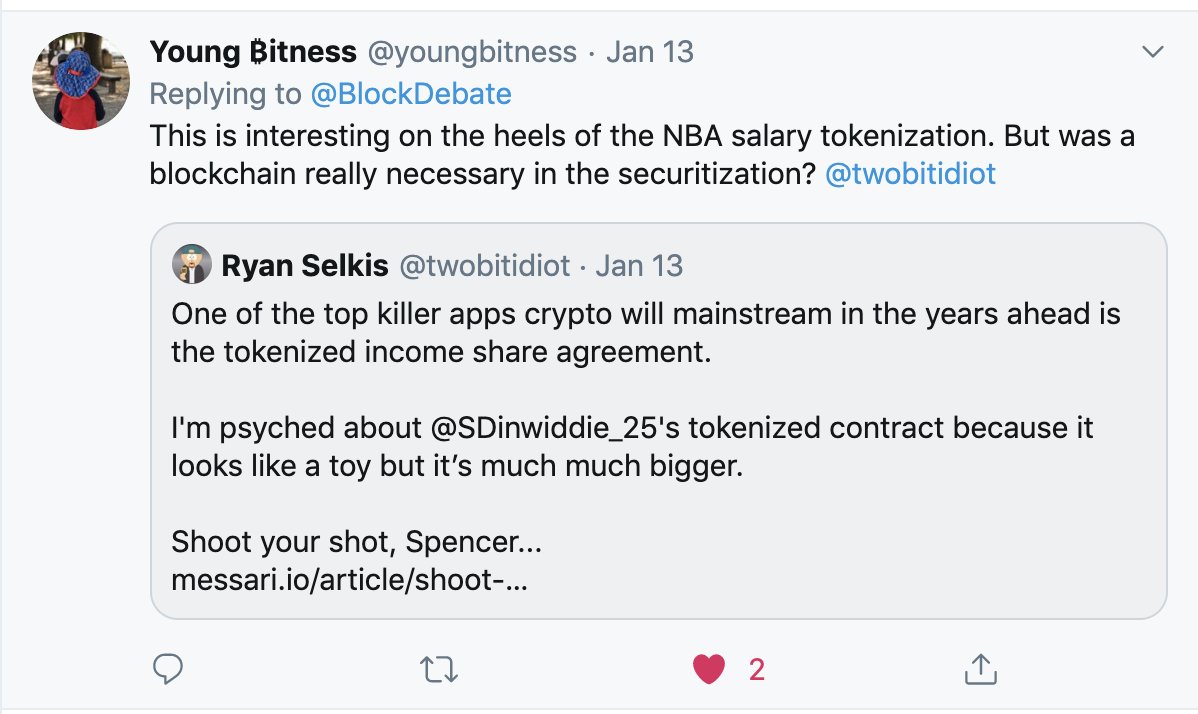
Task: Open Young Bitness profile avatar
Action: (x=81, y=81)
